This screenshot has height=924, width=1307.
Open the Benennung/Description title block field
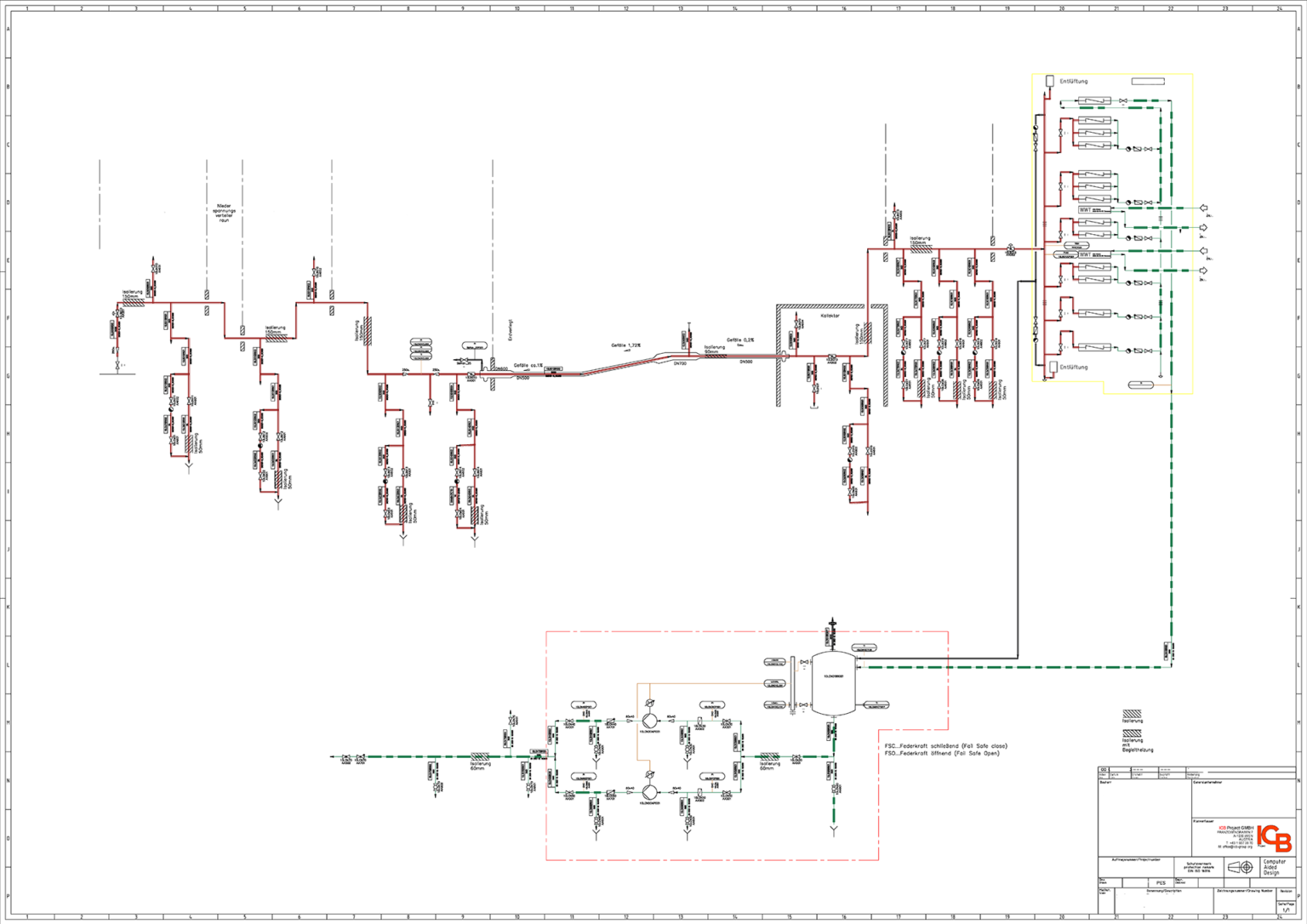point(1164,898)
